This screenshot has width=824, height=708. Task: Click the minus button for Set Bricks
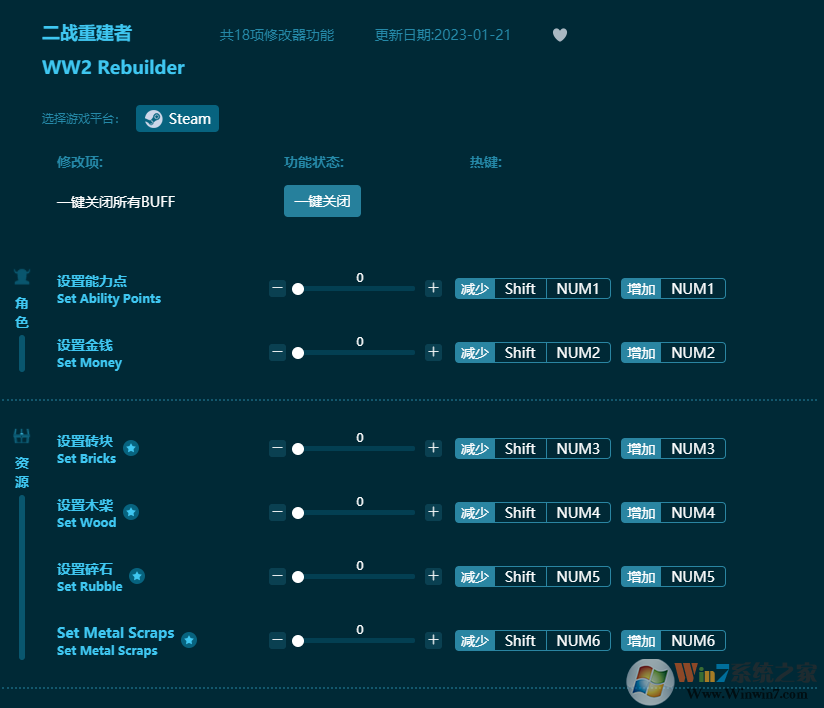point(277,448)
